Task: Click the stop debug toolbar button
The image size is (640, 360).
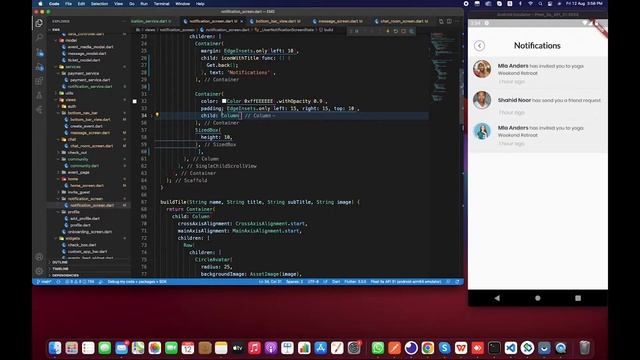Action: pos(404,31)
